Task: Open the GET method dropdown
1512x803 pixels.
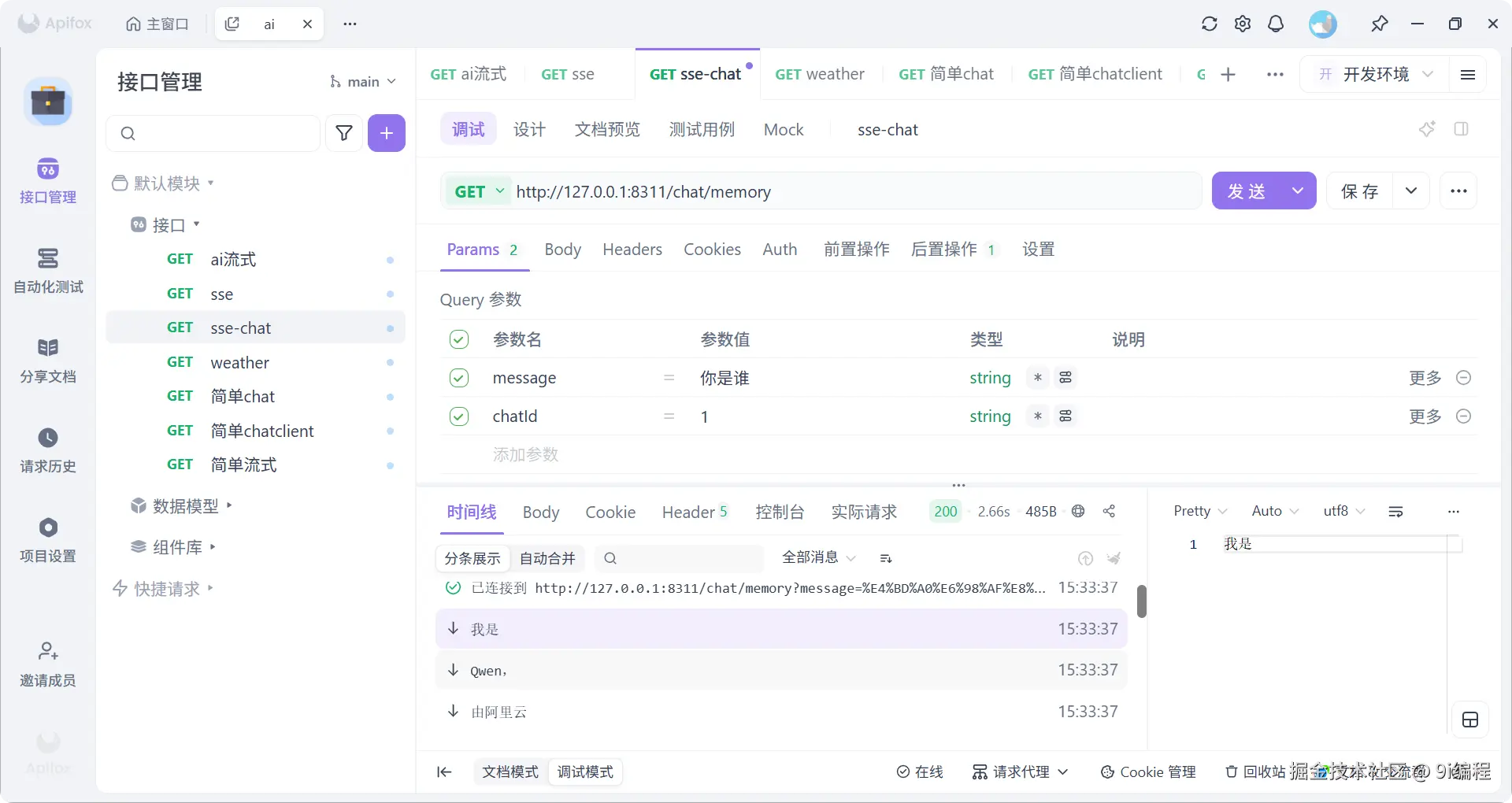Action: 479,191
